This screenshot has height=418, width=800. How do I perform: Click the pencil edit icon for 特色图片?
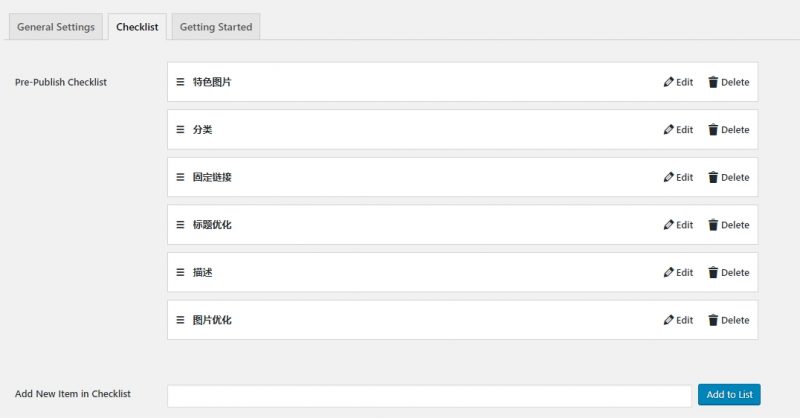pyautogui.click(x=668, y=82)
